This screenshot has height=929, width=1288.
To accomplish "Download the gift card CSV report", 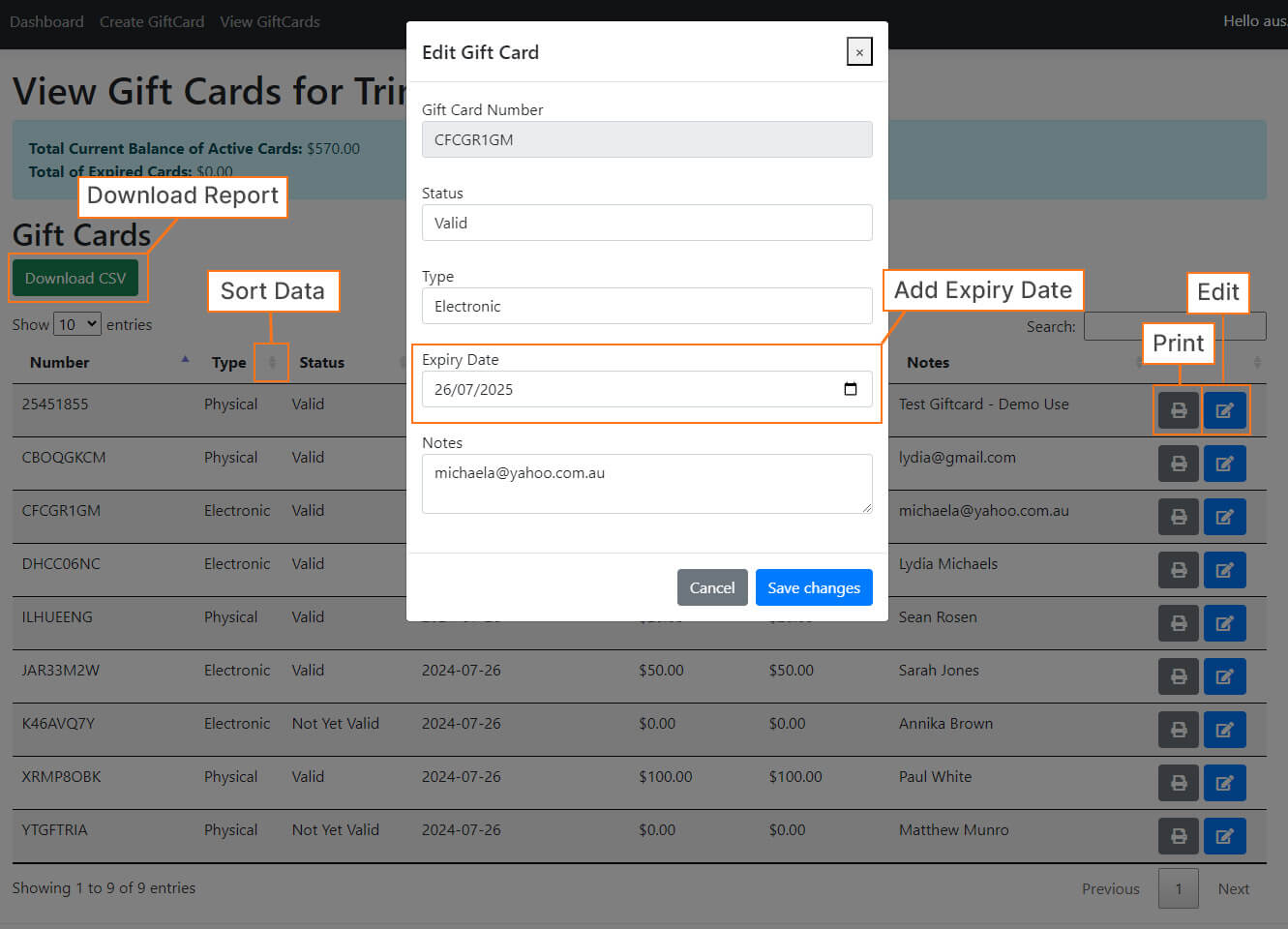I will click(x=77, y=278).
